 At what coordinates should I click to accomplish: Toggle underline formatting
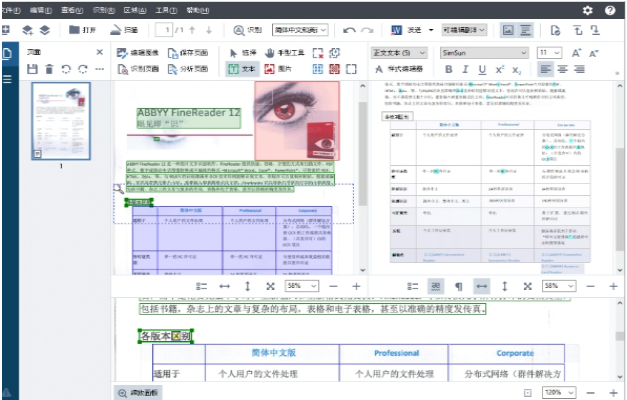tap(482, 70)
